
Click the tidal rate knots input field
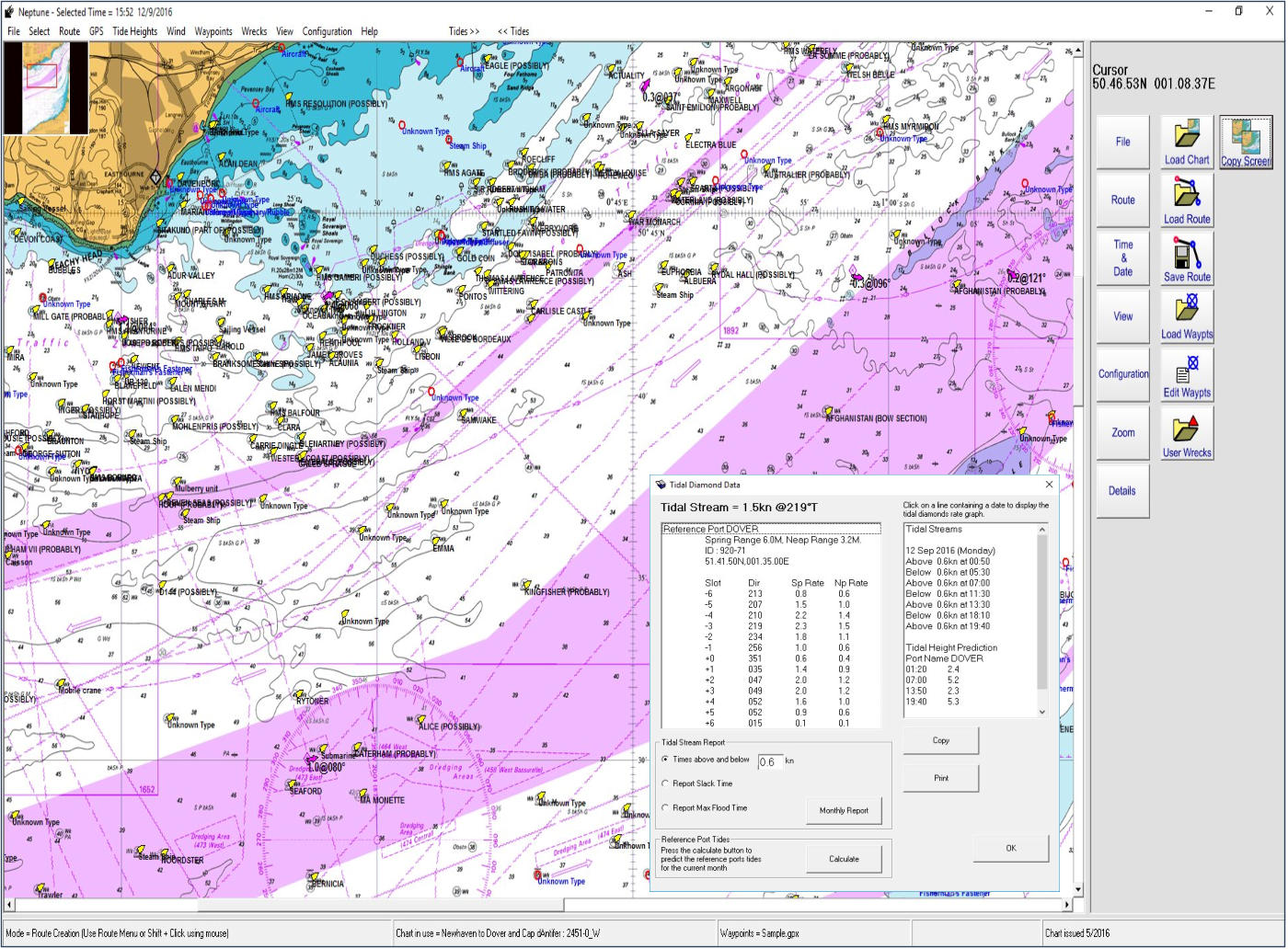point(769,762)
